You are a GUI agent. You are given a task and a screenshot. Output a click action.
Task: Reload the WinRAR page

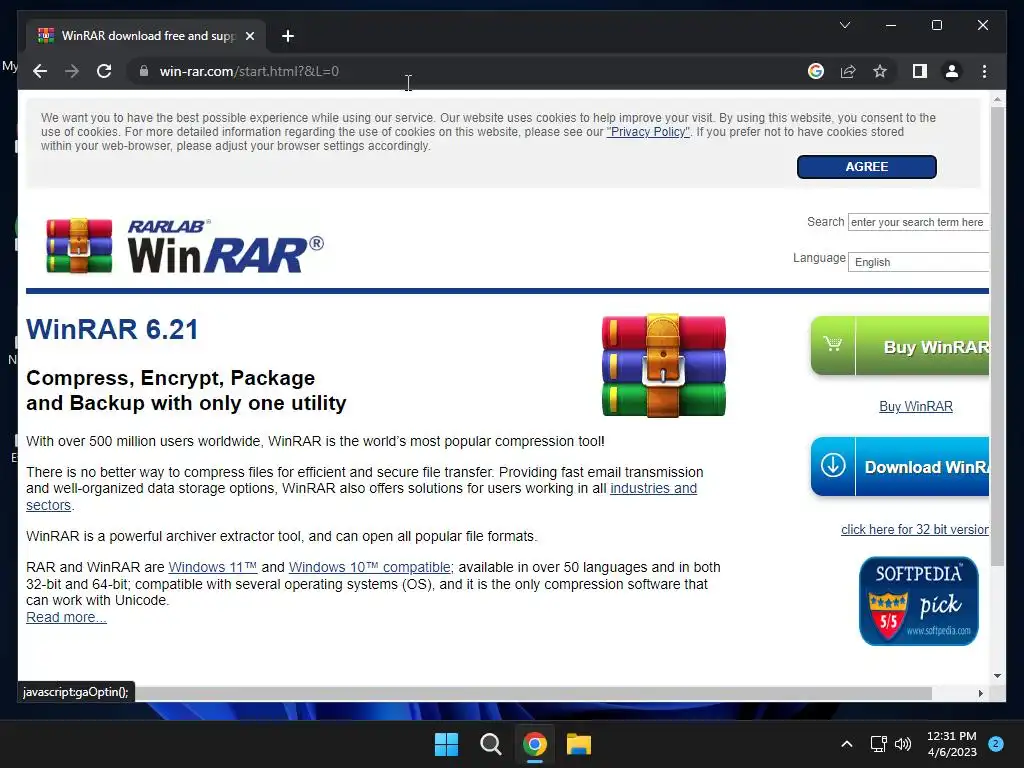pyautogui.click(x=104, y=71)
